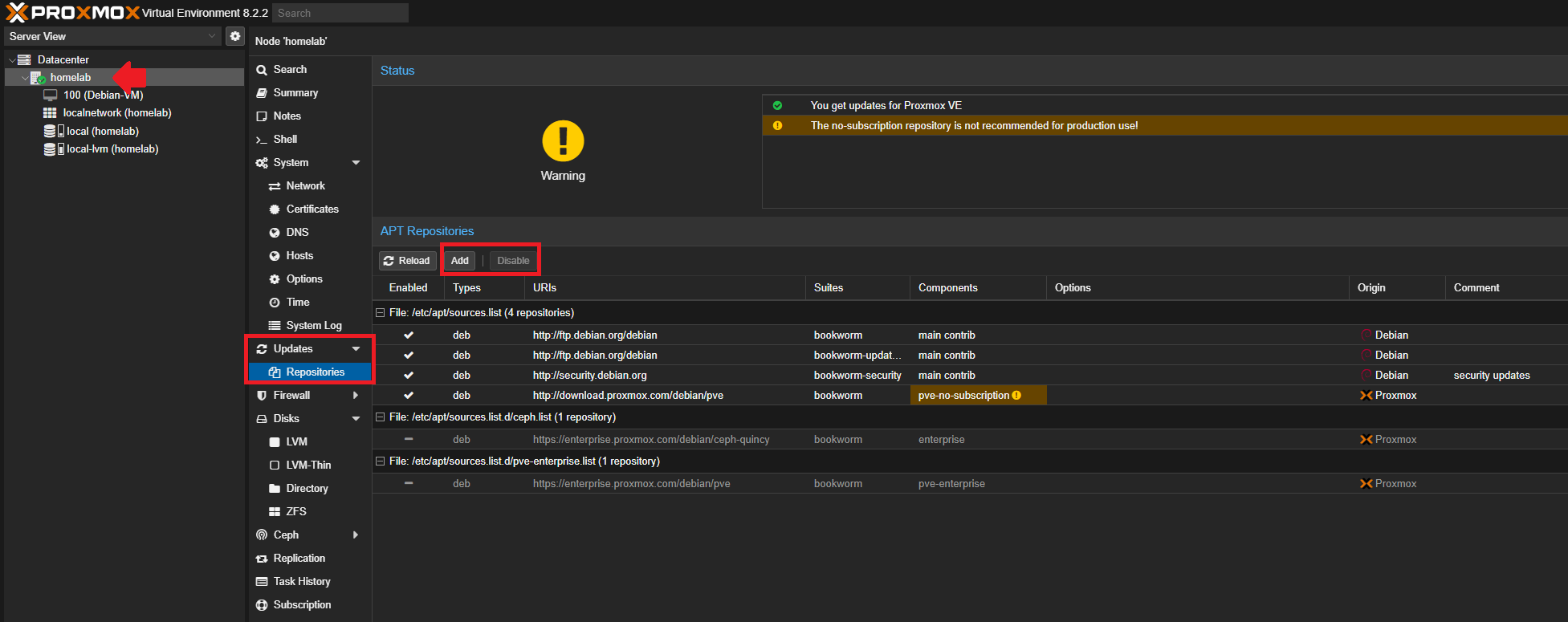This screenshot has height=622, width=1568.
Task: Sort by the Suites column header
Action: [x=857, y=288]
